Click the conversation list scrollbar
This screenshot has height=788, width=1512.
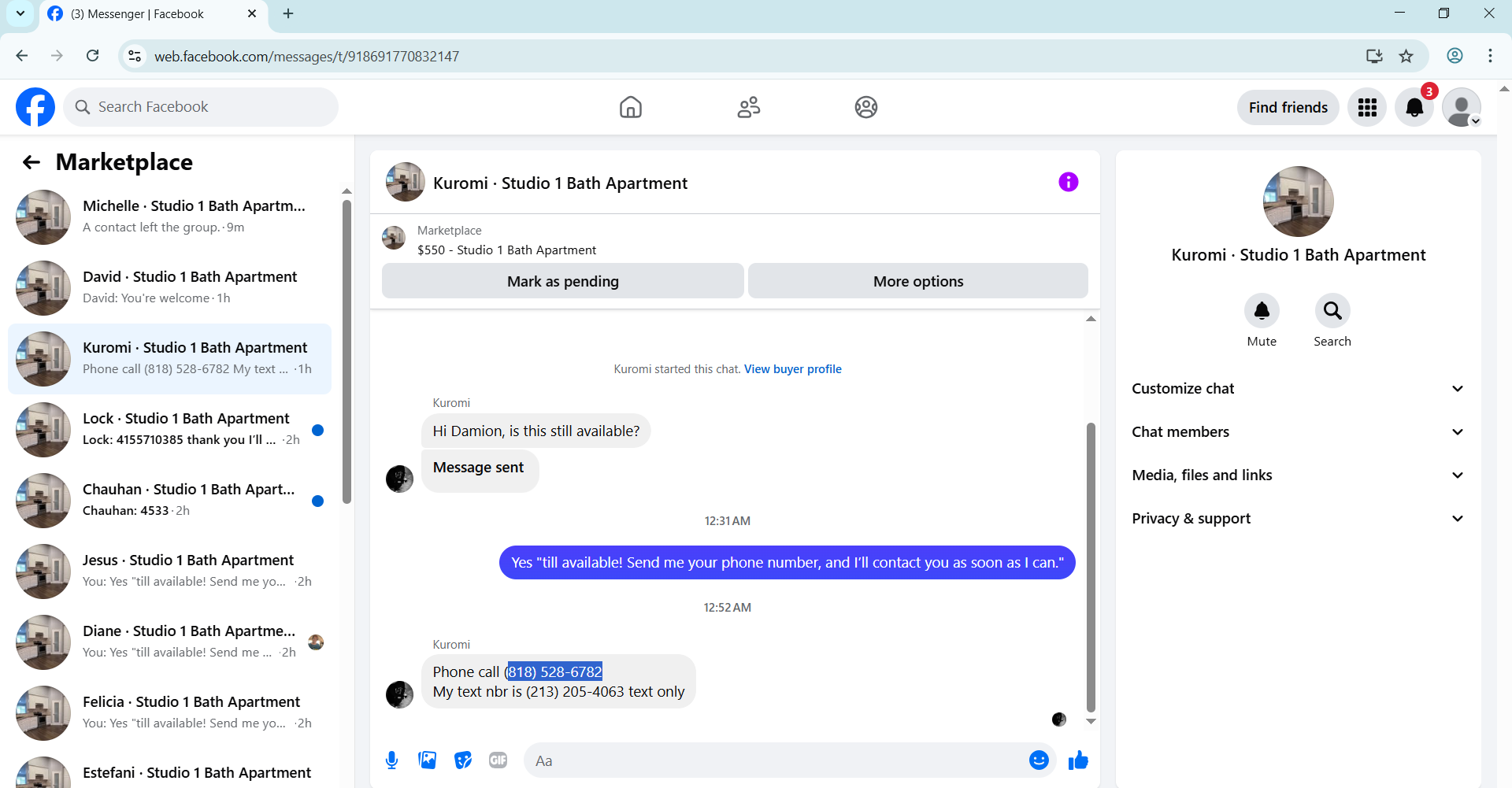tap(346, 350)
